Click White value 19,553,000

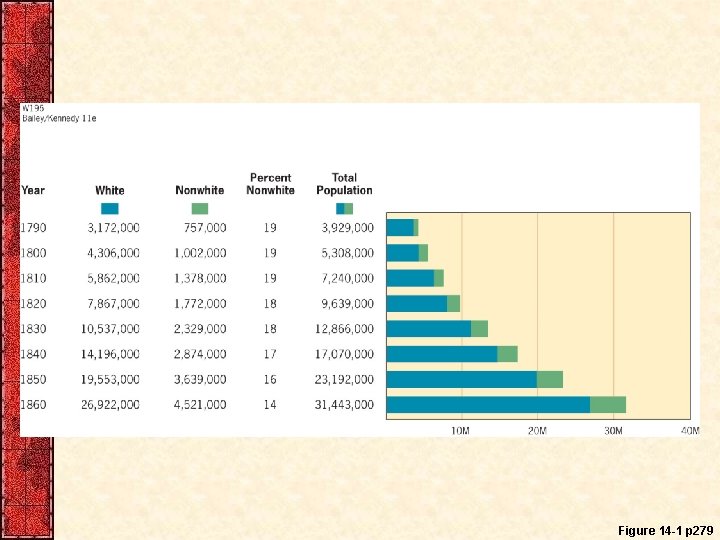tap(110, 379)
